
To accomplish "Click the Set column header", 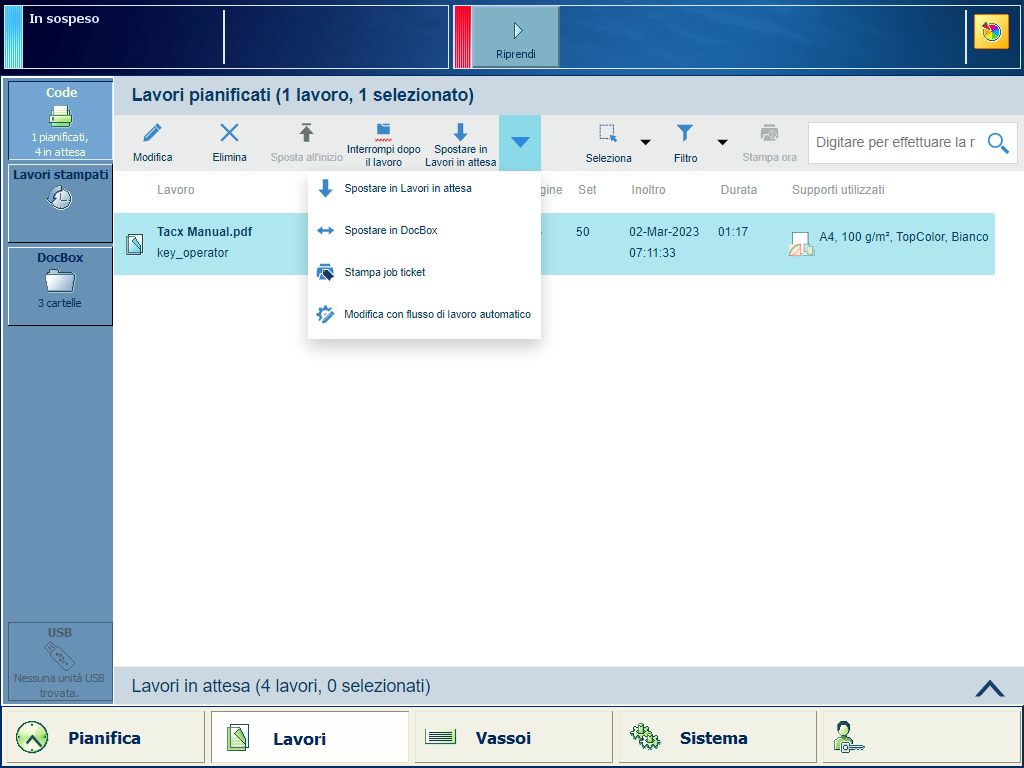I will (587, 189).
